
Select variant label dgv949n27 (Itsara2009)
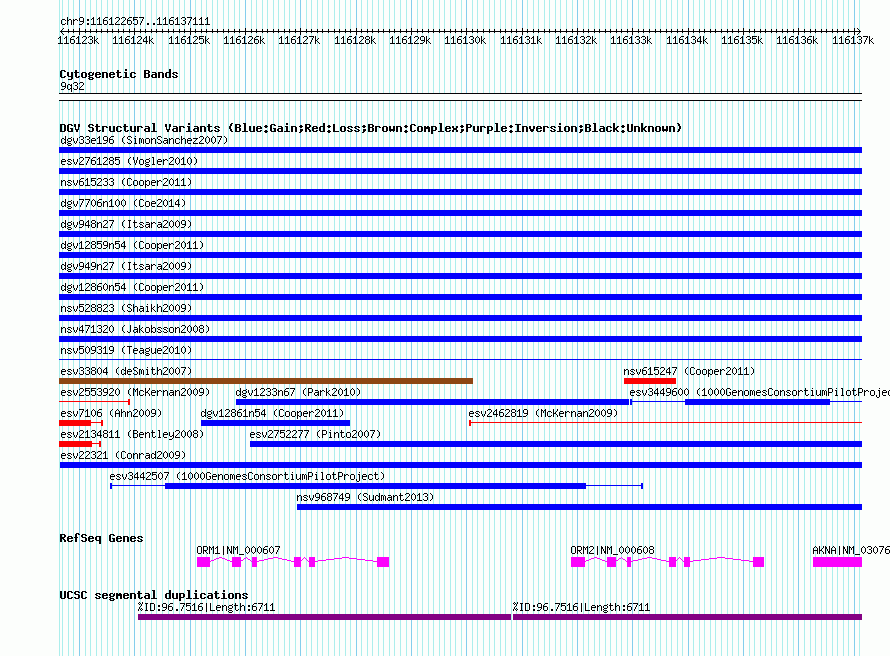pyautogui.click(x=126, y=266)
